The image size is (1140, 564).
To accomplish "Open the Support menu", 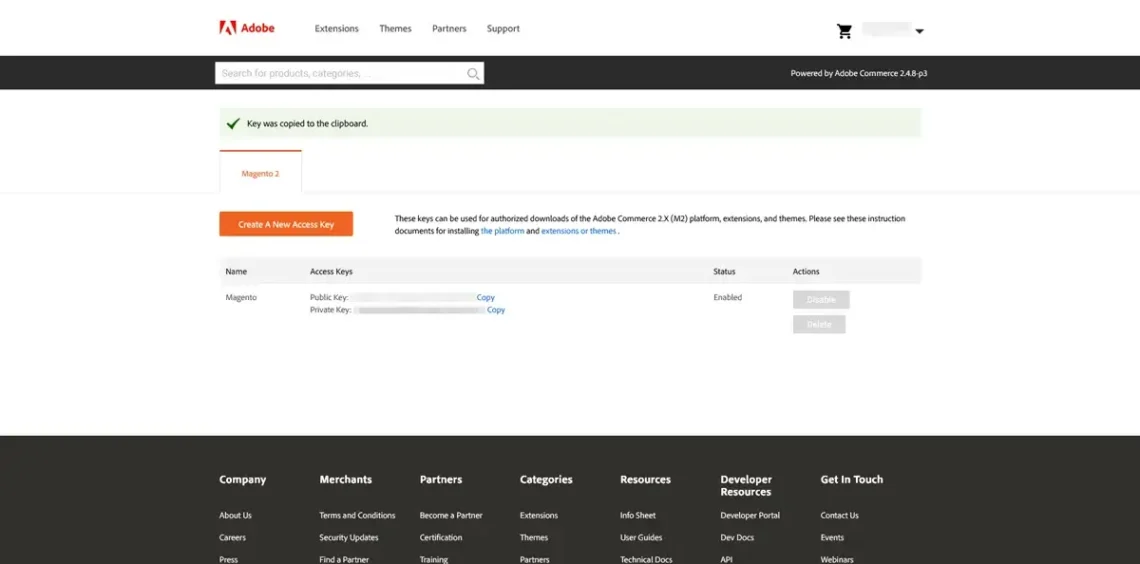I will (503, 28).
